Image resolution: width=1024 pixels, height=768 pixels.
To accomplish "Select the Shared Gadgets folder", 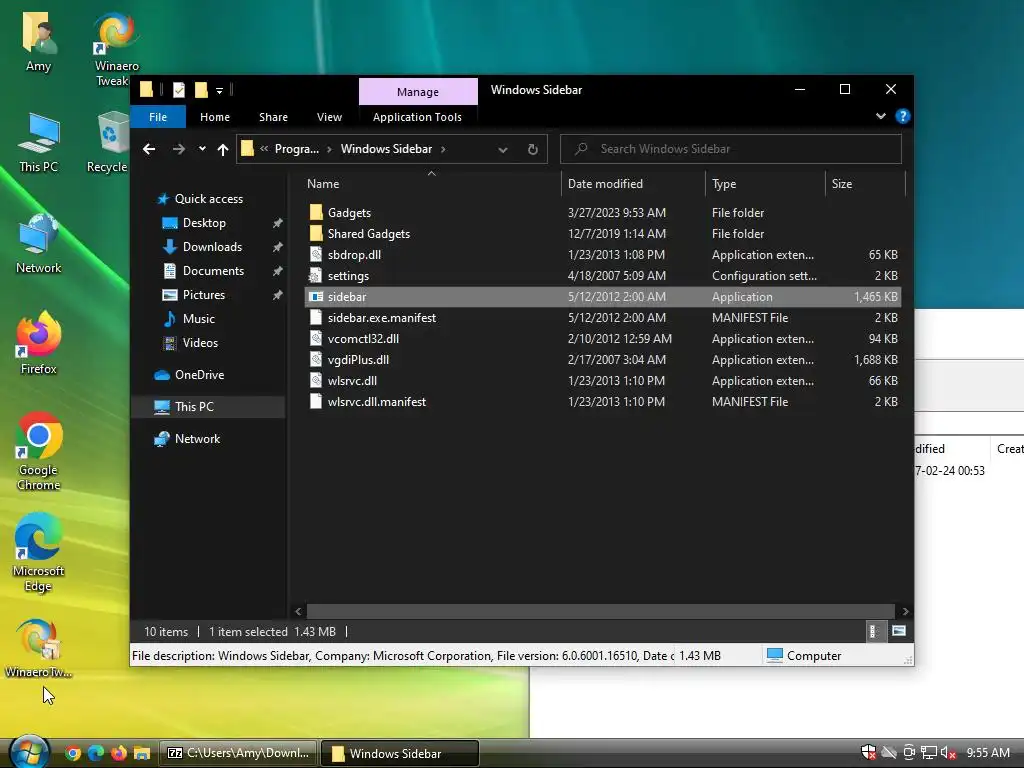I will click(602, 234).
